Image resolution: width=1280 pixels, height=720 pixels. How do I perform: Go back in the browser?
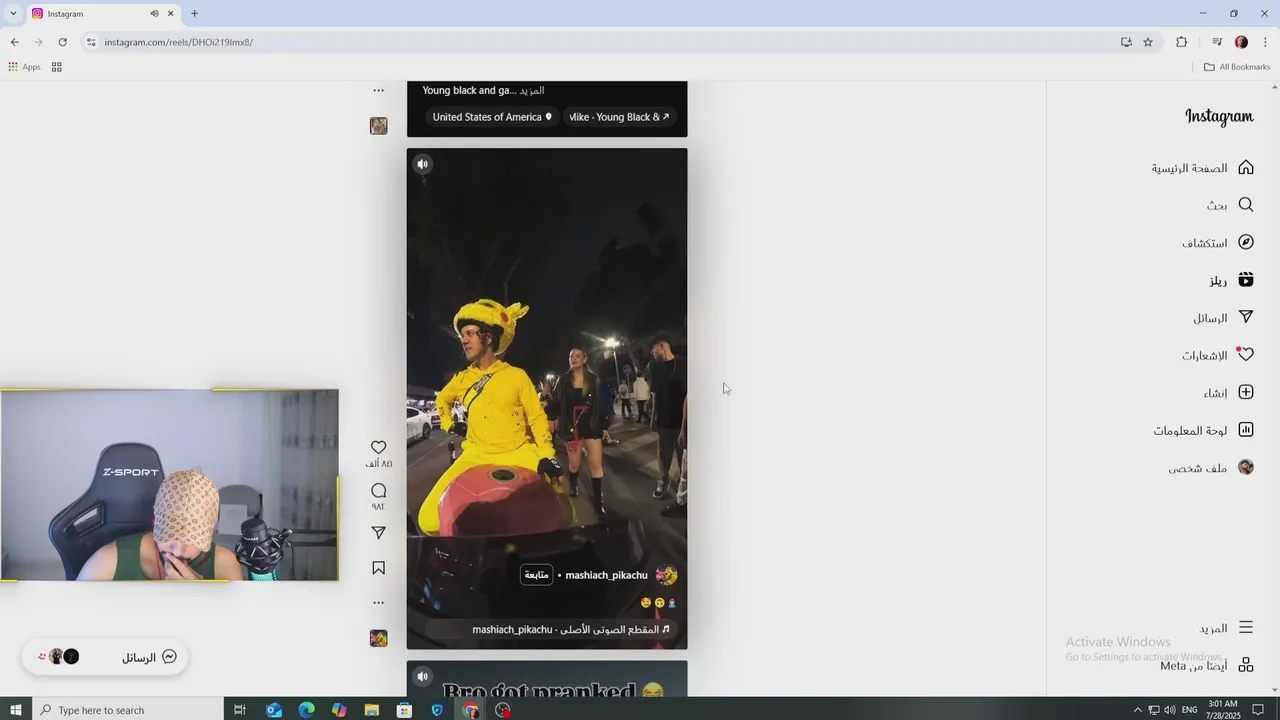[14, 42]
